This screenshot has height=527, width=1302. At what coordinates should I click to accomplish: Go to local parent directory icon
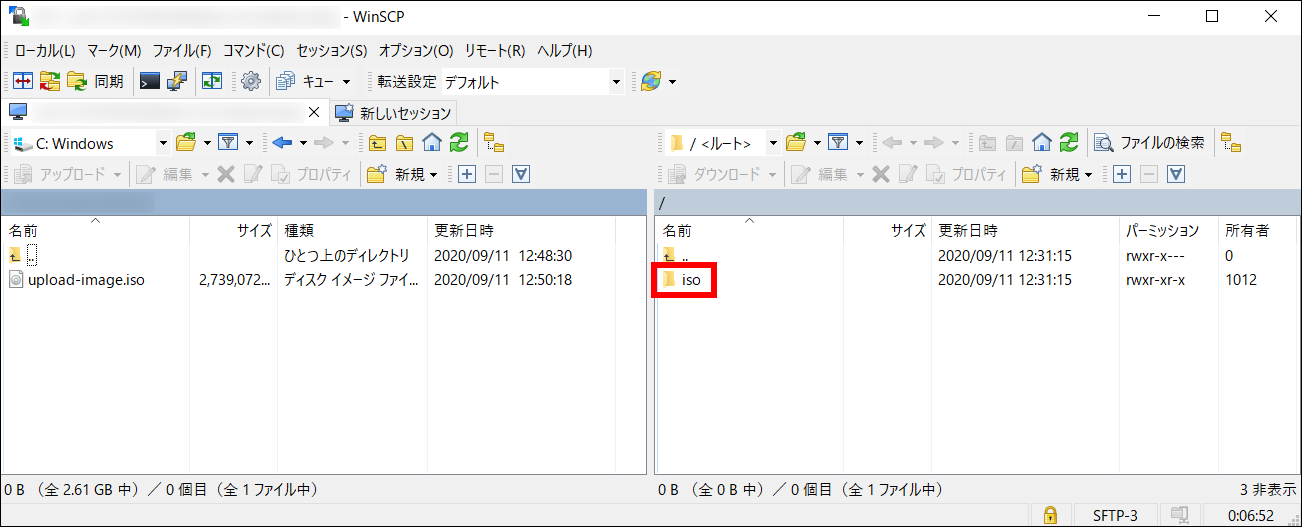click(378, 143)
